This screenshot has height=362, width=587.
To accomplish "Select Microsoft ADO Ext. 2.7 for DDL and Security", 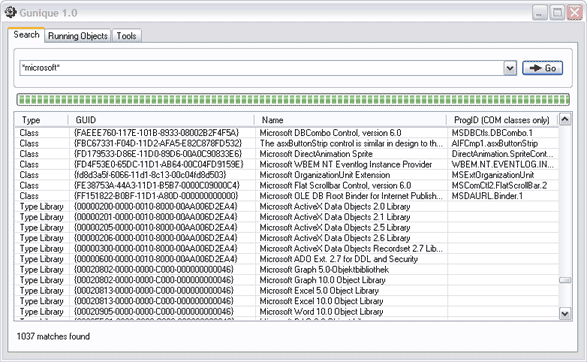I will click(x=338, y=259).
